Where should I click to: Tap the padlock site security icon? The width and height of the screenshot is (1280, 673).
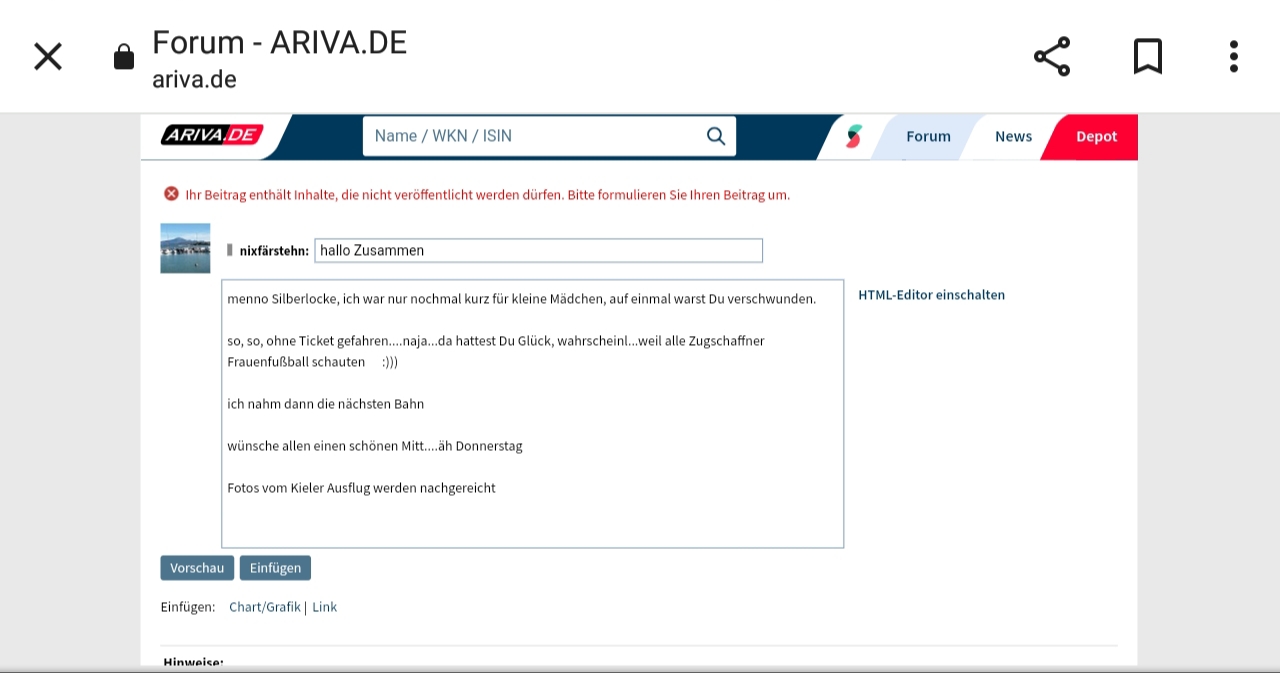click(x=124, y=57)
